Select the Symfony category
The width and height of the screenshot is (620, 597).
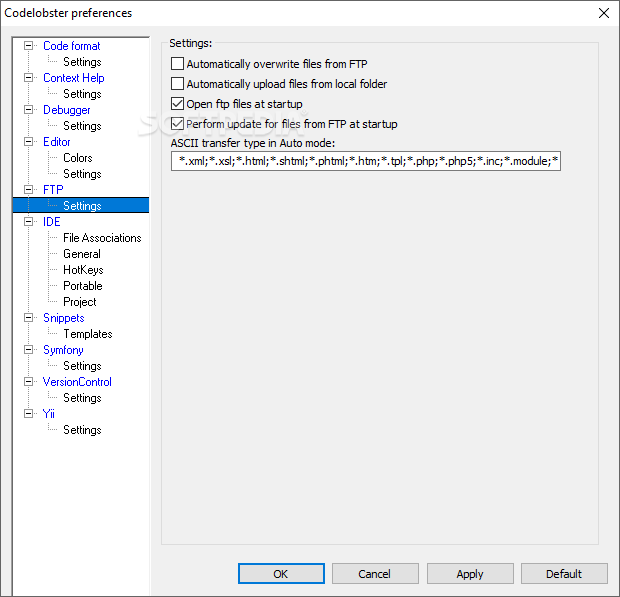[x=63, y=350]
